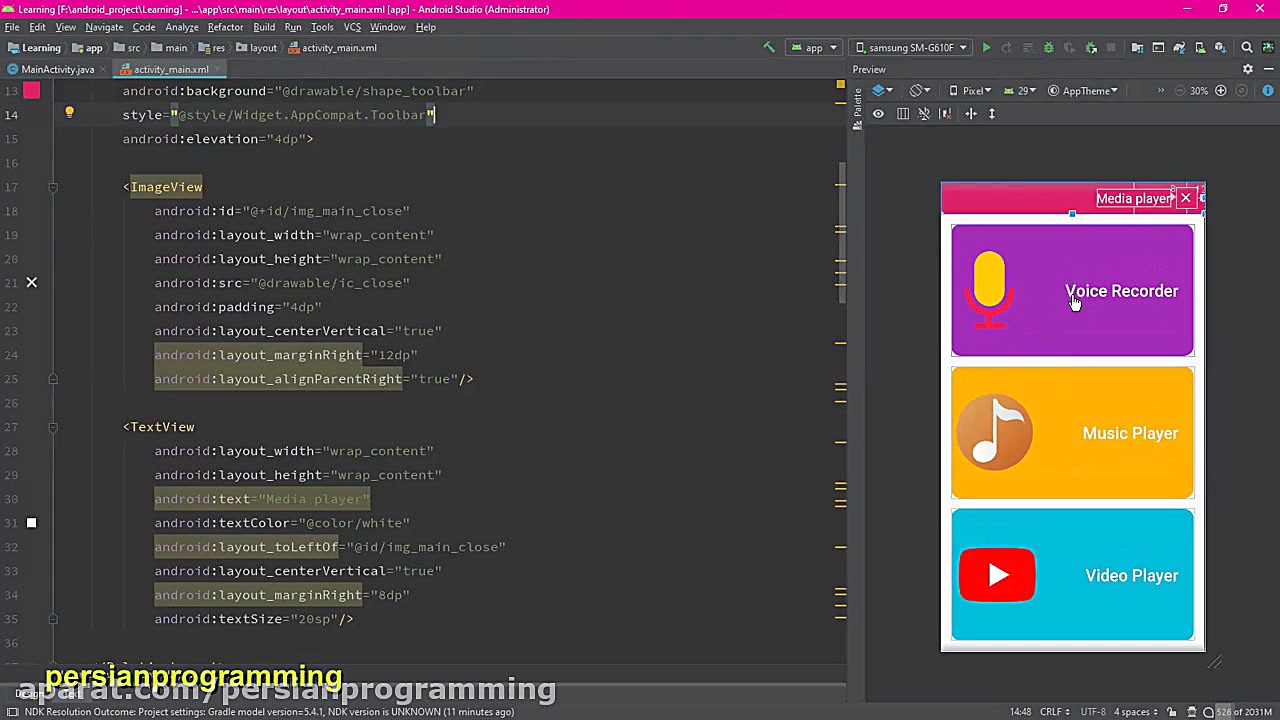
Task: Hide the Preview panel with the minimize icon
Action: (x=1268, y=69)
